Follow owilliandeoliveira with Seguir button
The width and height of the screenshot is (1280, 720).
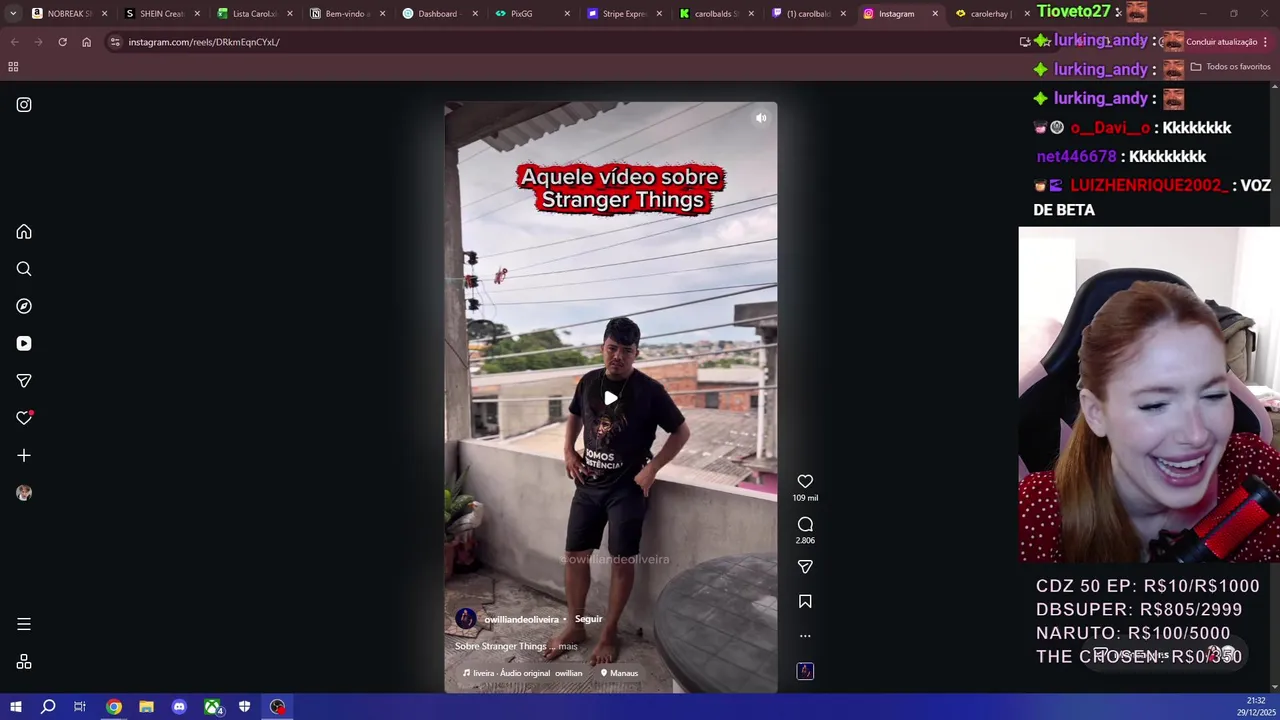[x=588, y=619]
